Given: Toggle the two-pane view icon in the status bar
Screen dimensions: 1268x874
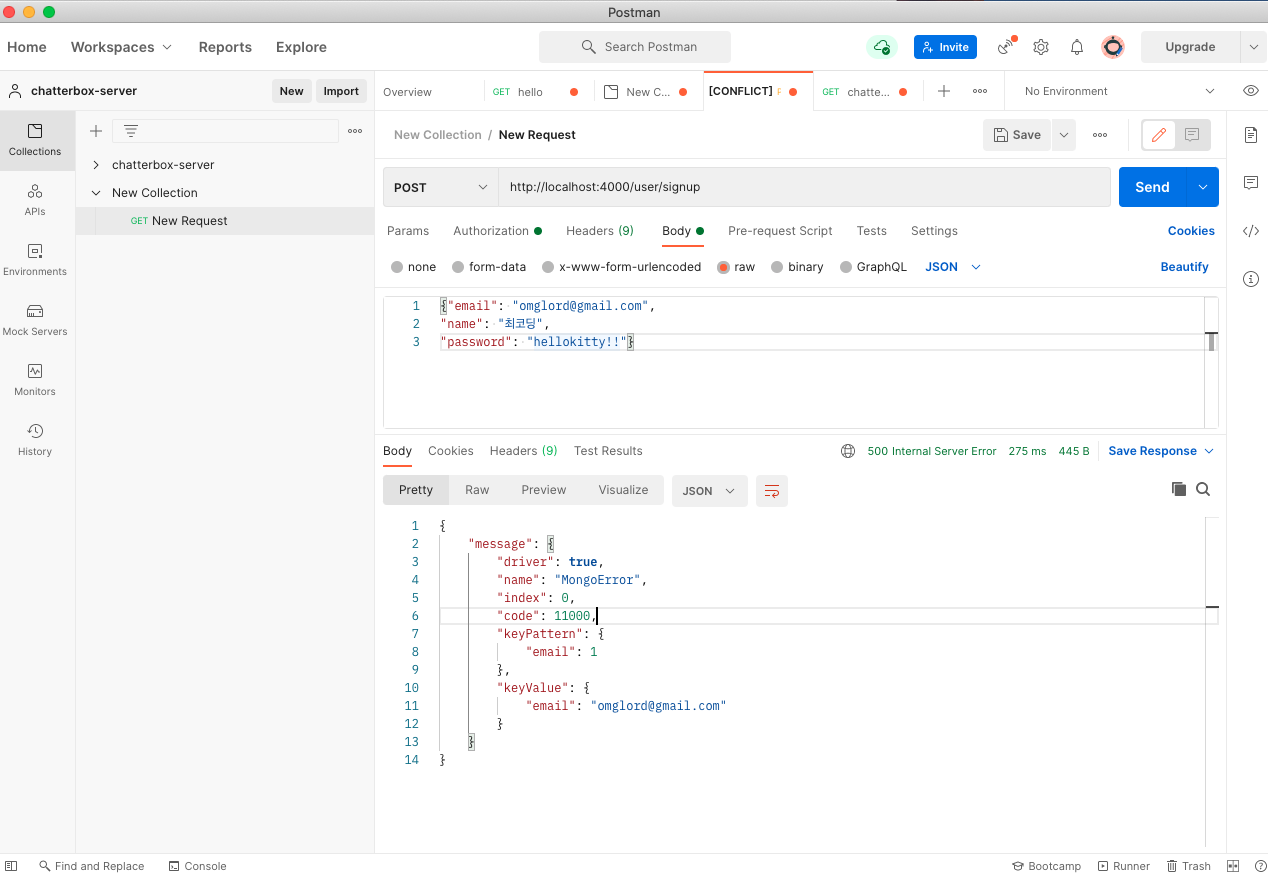Looking at the screenshot, I should click(x=1233, y=866).
